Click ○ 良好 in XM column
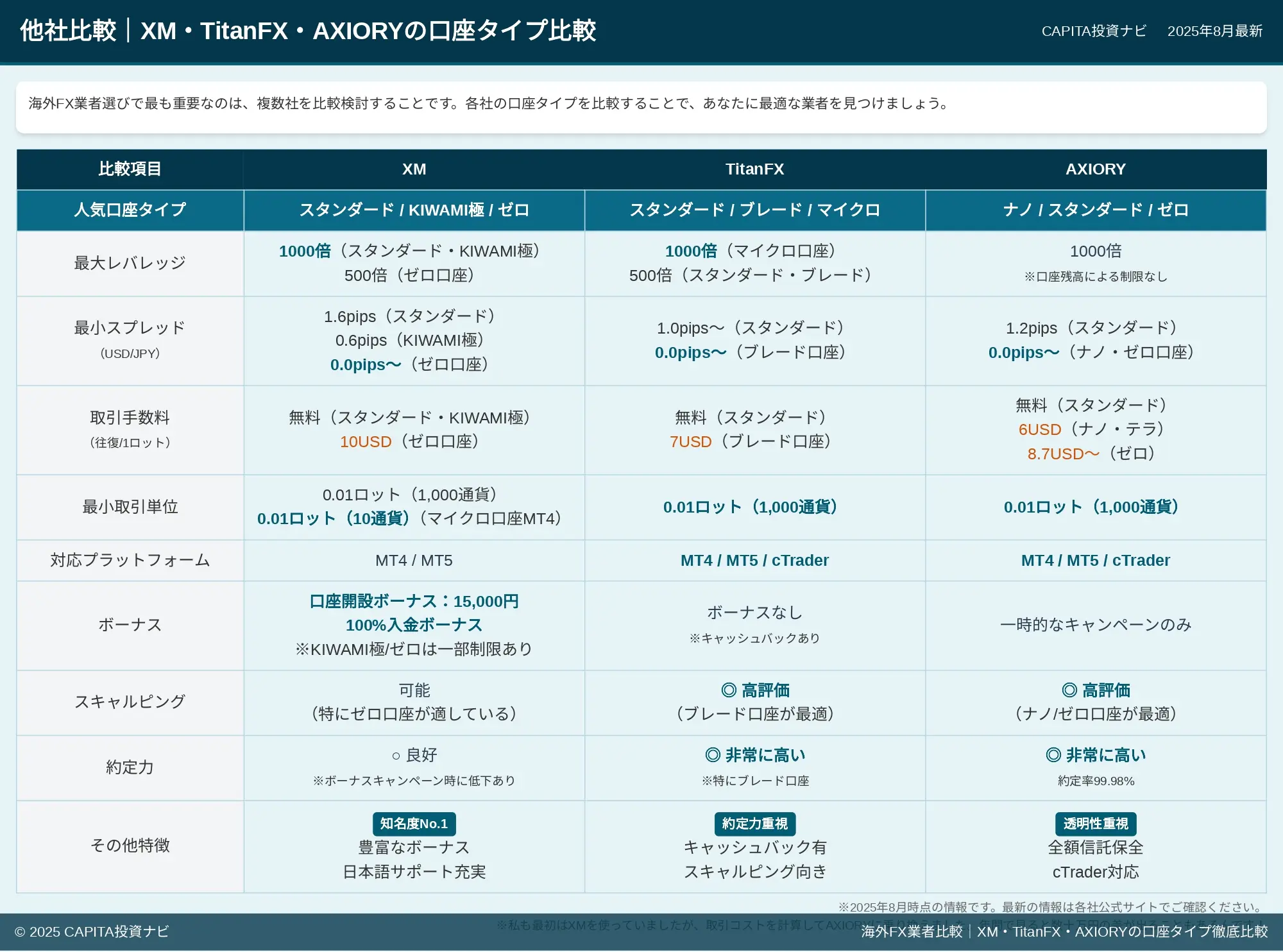This screenshot has height=952, width=1283. click(x=414, y=755)
